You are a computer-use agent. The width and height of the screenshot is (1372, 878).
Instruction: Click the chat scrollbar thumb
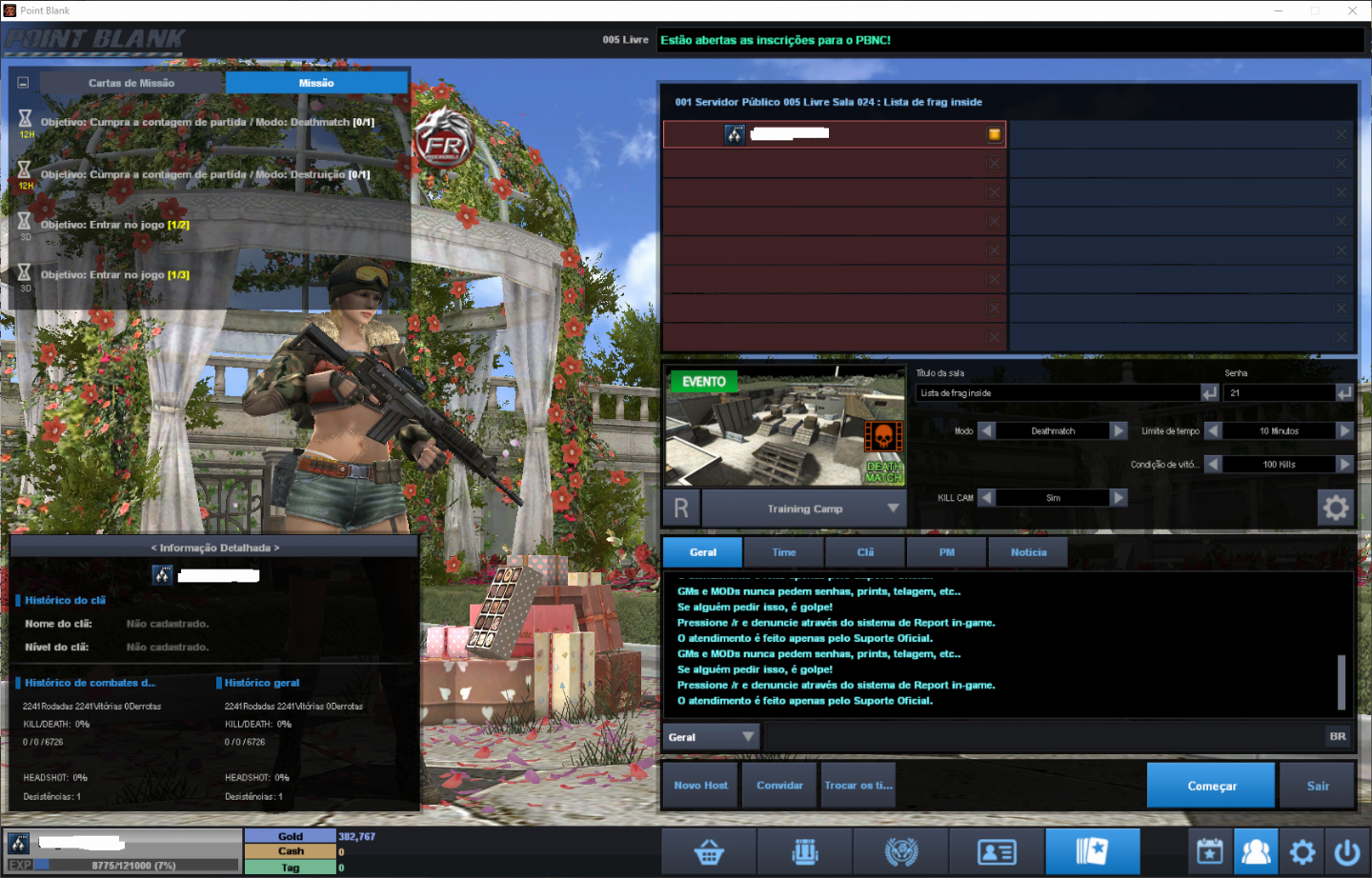click(1342, 682)
